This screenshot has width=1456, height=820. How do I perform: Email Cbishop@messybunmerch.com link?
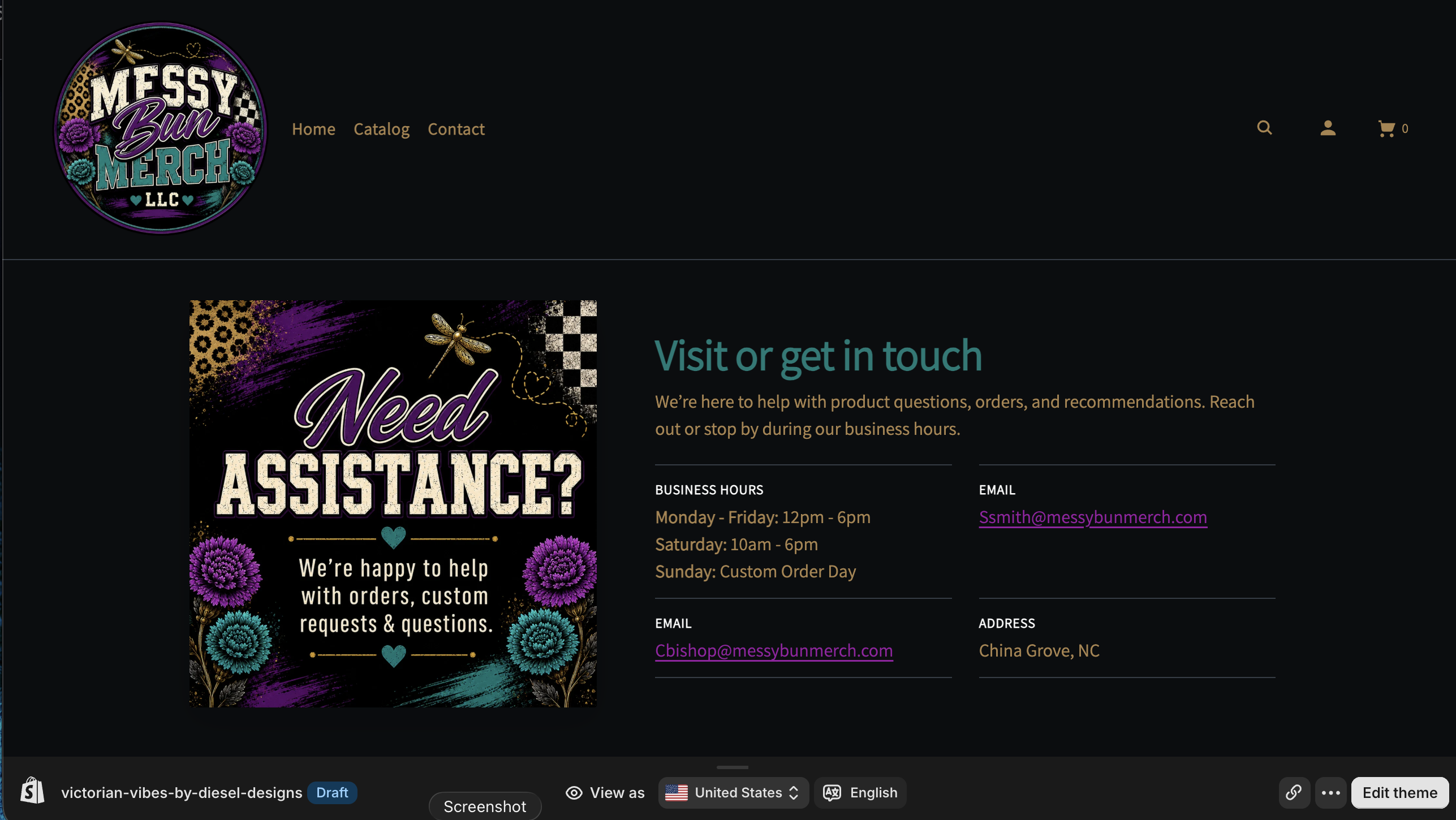(774, 650)
